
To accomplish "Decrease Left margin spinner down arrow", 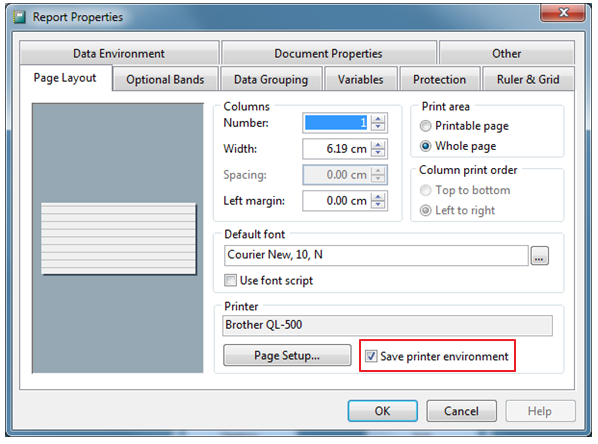I will click(378, 204).
